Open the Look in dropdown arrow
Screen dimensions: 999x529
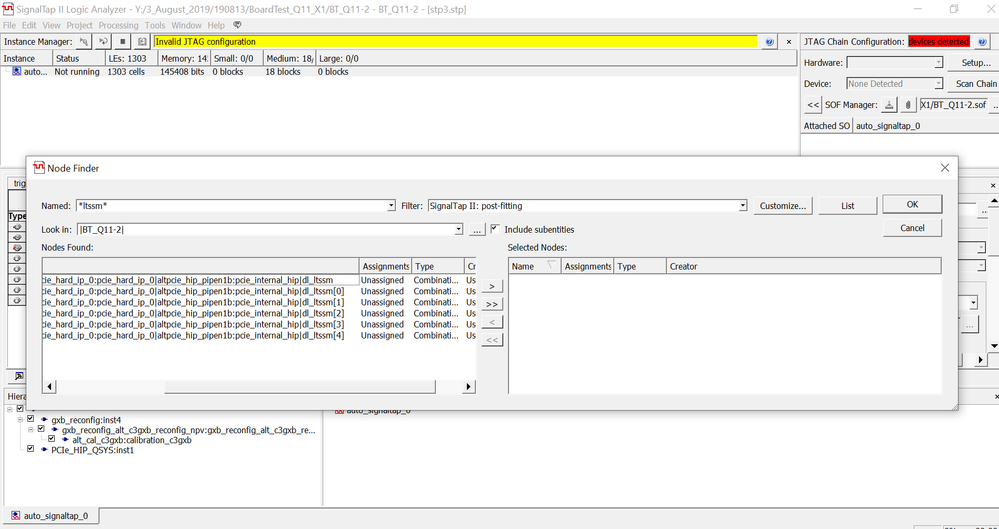pyautogui.click(x=458, y=230)
